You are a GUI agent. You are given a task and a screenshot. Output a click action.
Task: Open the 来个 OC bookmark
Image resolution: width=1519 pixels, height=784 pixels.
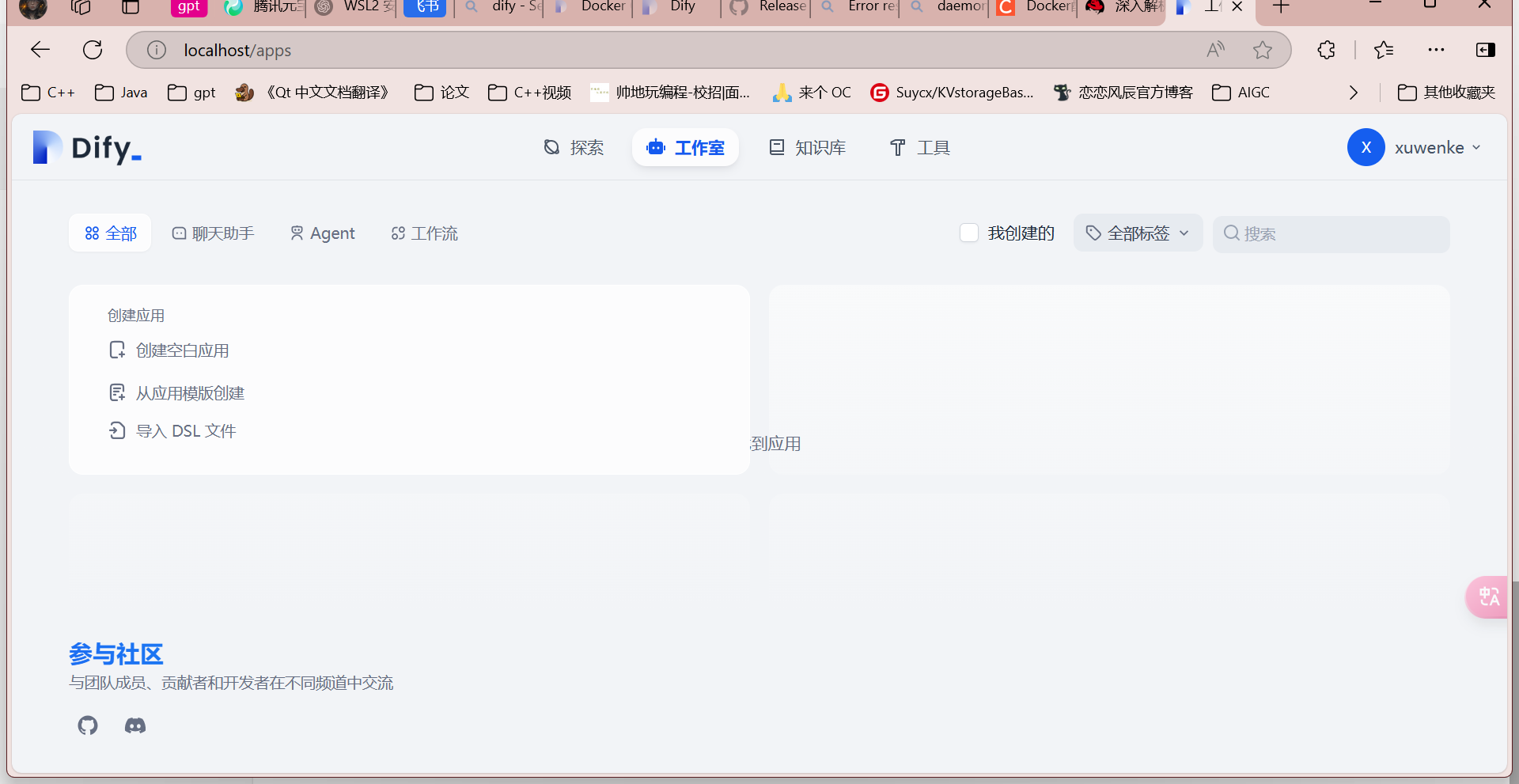pyautogui.click(x=813, y=93)
